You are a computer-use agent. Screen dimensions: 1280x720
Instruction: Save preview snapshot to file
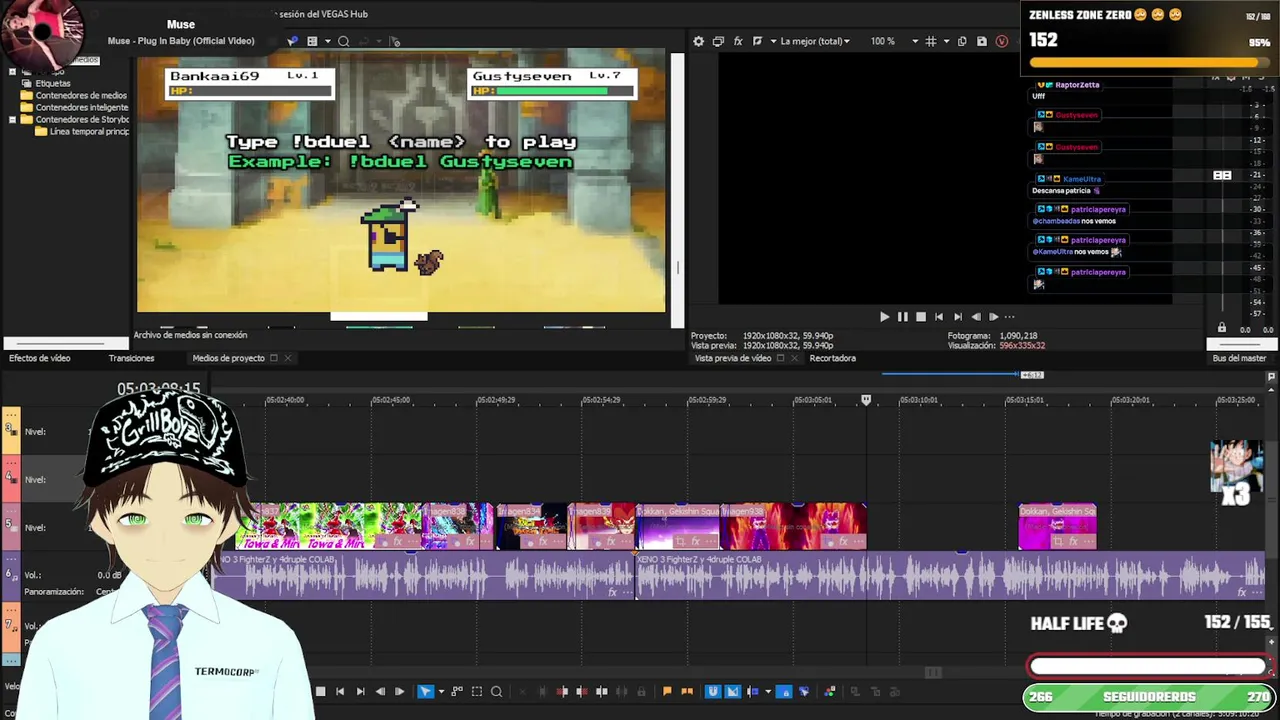(982, 41)
